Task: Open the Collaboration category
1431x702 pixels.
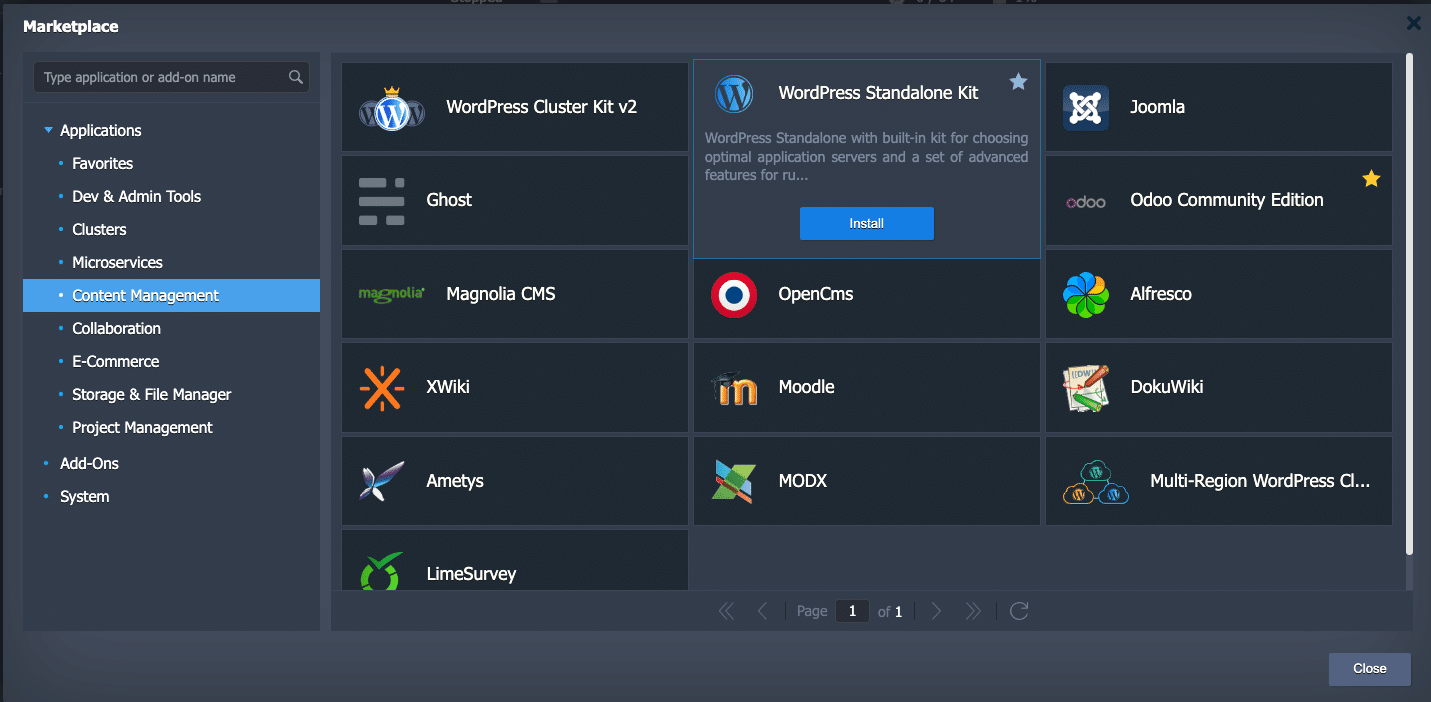Action: click(116, 328)
